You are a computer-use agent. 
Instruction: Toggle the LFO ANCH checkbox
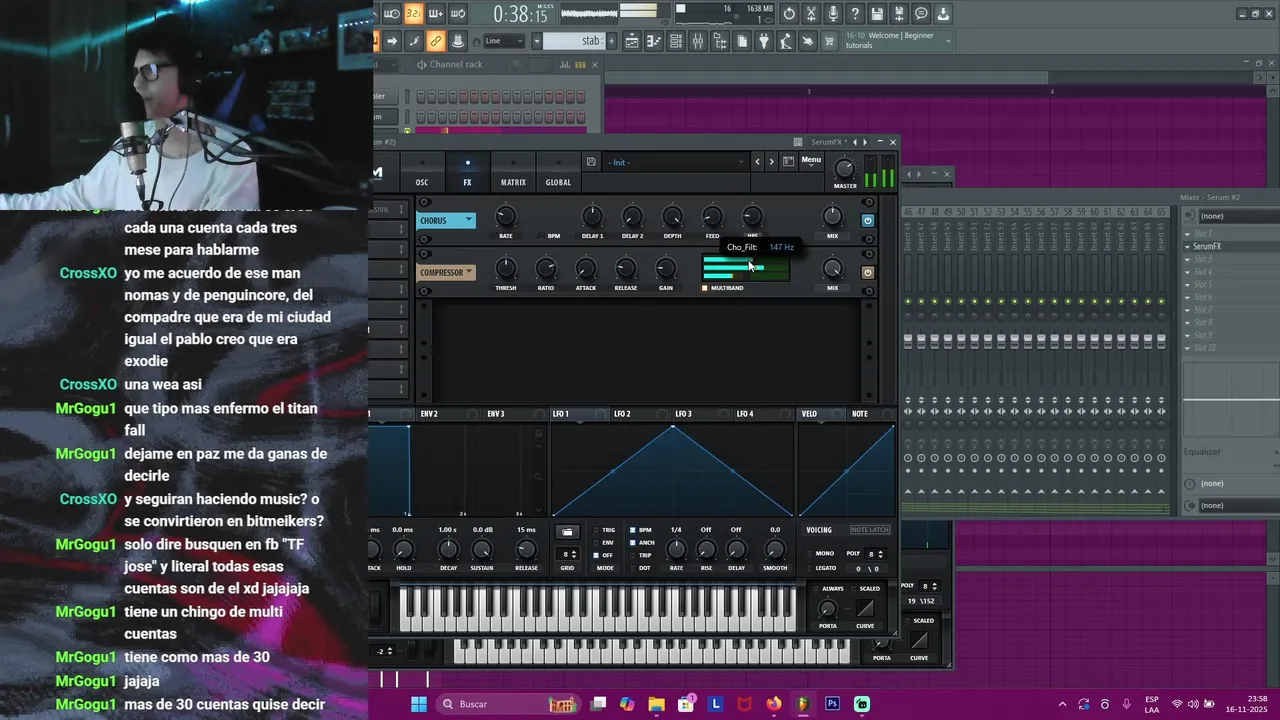632,542
